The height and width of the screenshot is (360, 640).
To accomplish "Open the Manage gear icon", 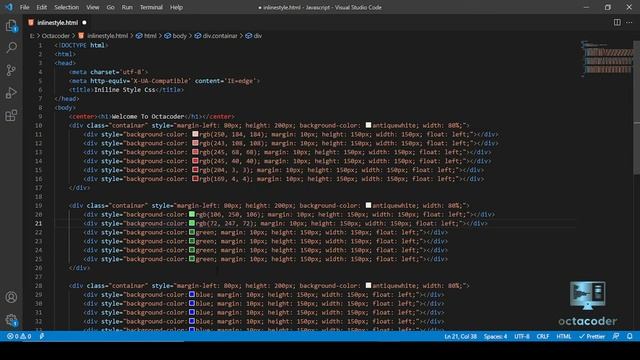I will click(11, 320).
